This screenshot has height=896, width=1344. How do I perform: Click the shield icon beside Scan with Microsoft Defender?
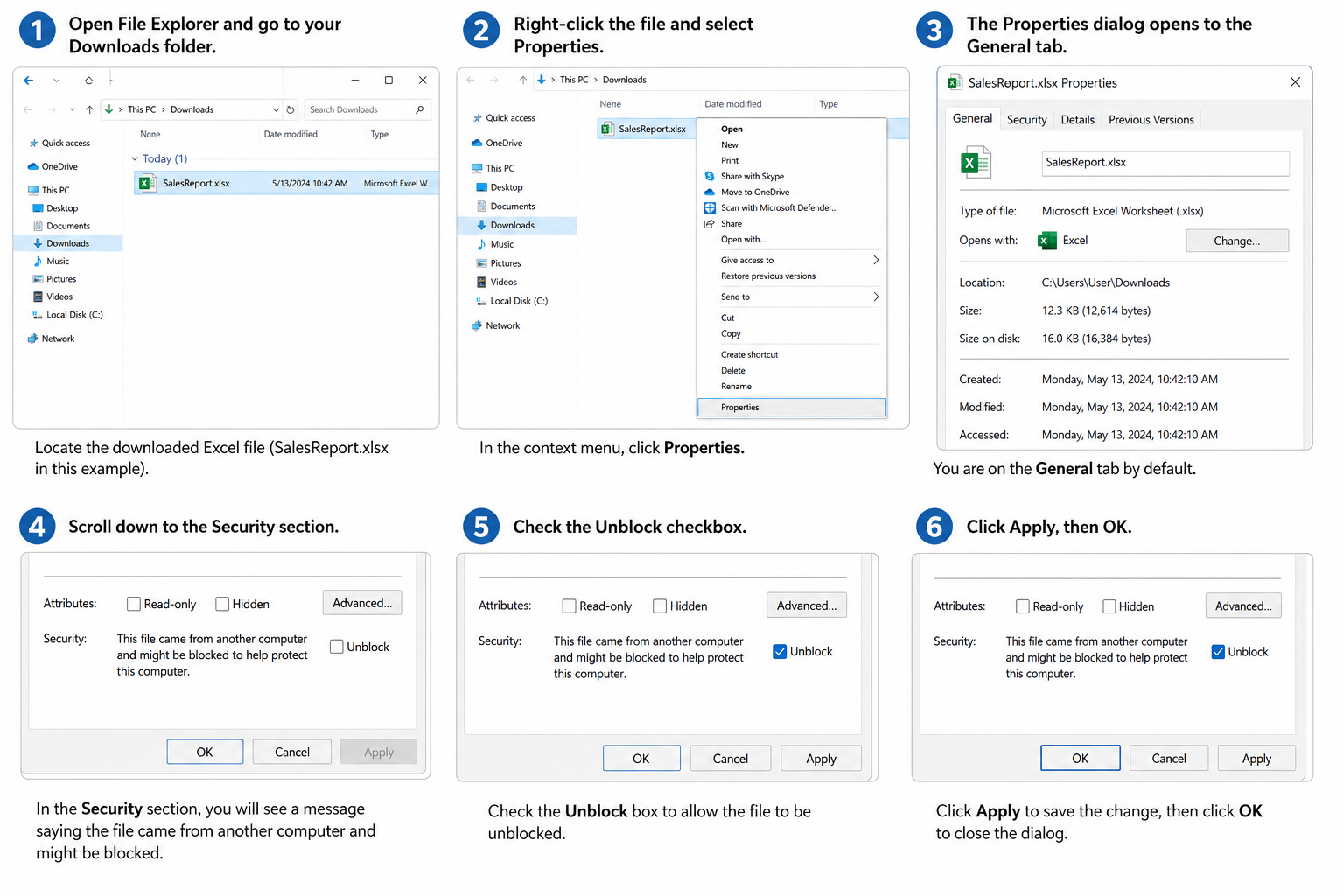[710, 207]
